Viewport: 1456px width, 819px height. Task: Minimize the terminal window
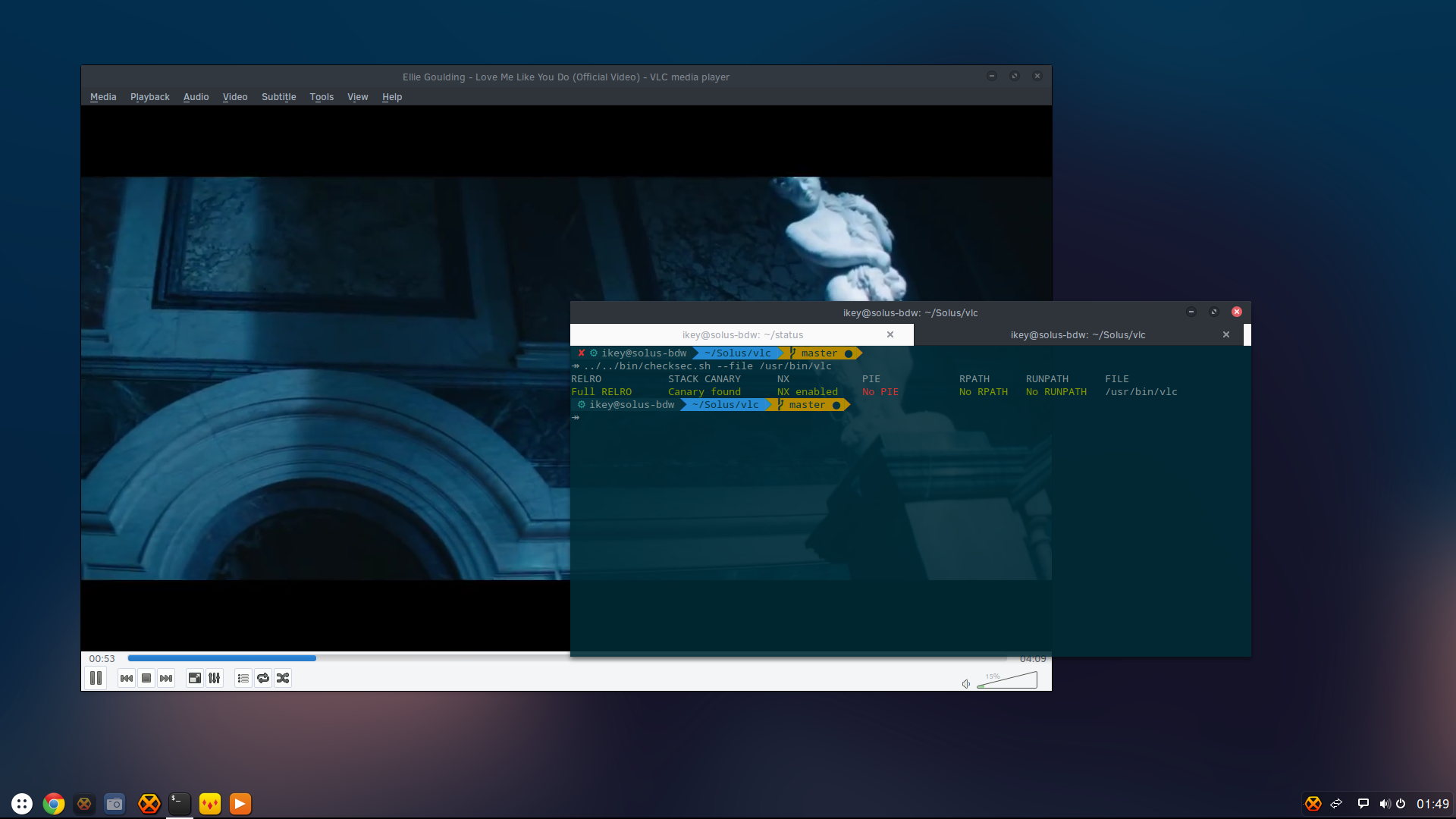(x=1191, y=312)
